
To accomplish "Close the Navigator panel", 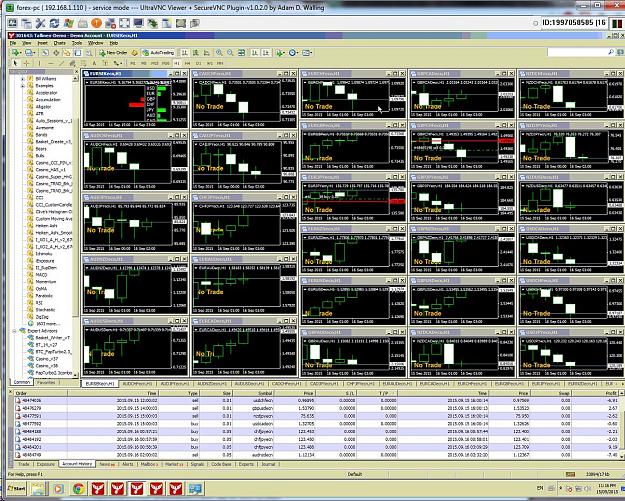I will click(x=77, y=71).
